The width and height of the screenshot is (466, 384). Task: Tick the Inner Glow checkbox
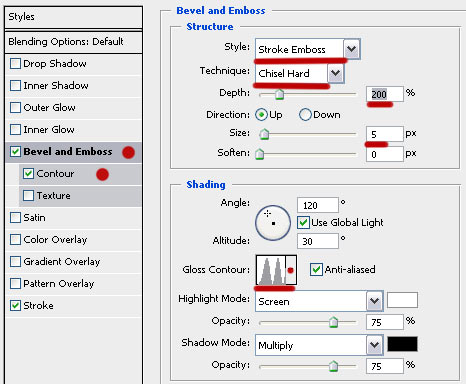pyautogui.click(x=15, y=129)
